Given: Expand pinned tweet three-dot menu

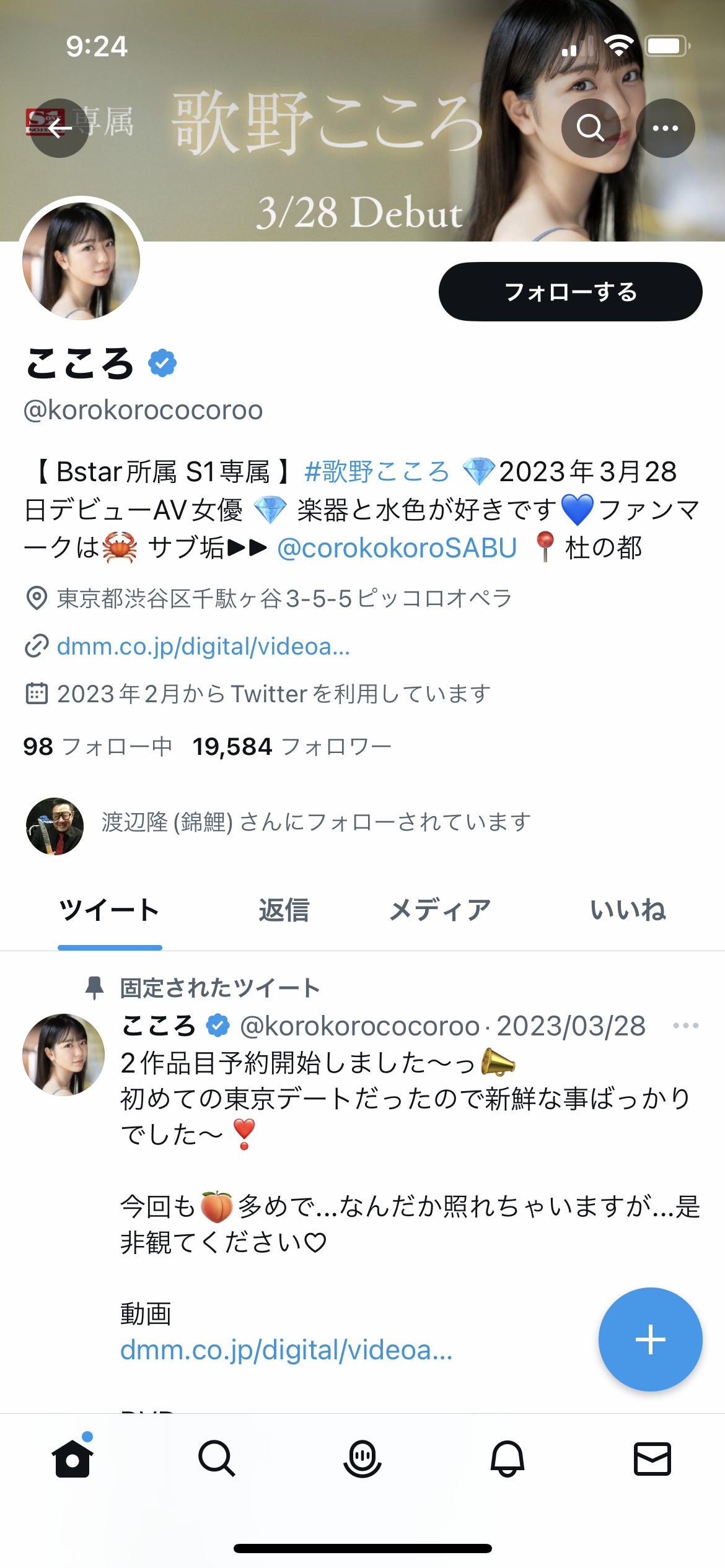Looking at the screenshot, I should [686, 1026].
